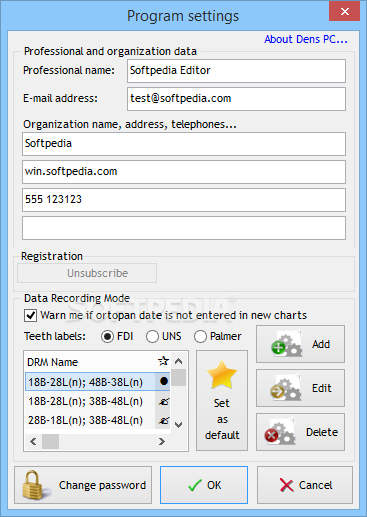Click the Delete DRM button
Screen dimensions: 367x517
[300, 432]
